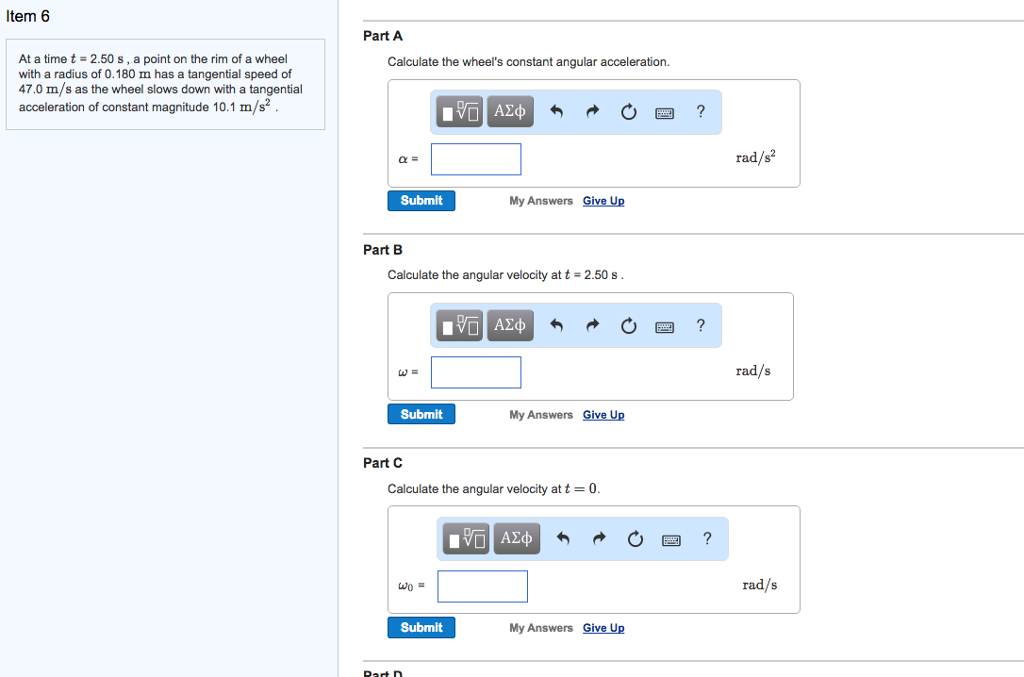This screenshot has height=677, width=1024.
Task: Click the α answer input field in Part A
Action: [x=476, y=158]
